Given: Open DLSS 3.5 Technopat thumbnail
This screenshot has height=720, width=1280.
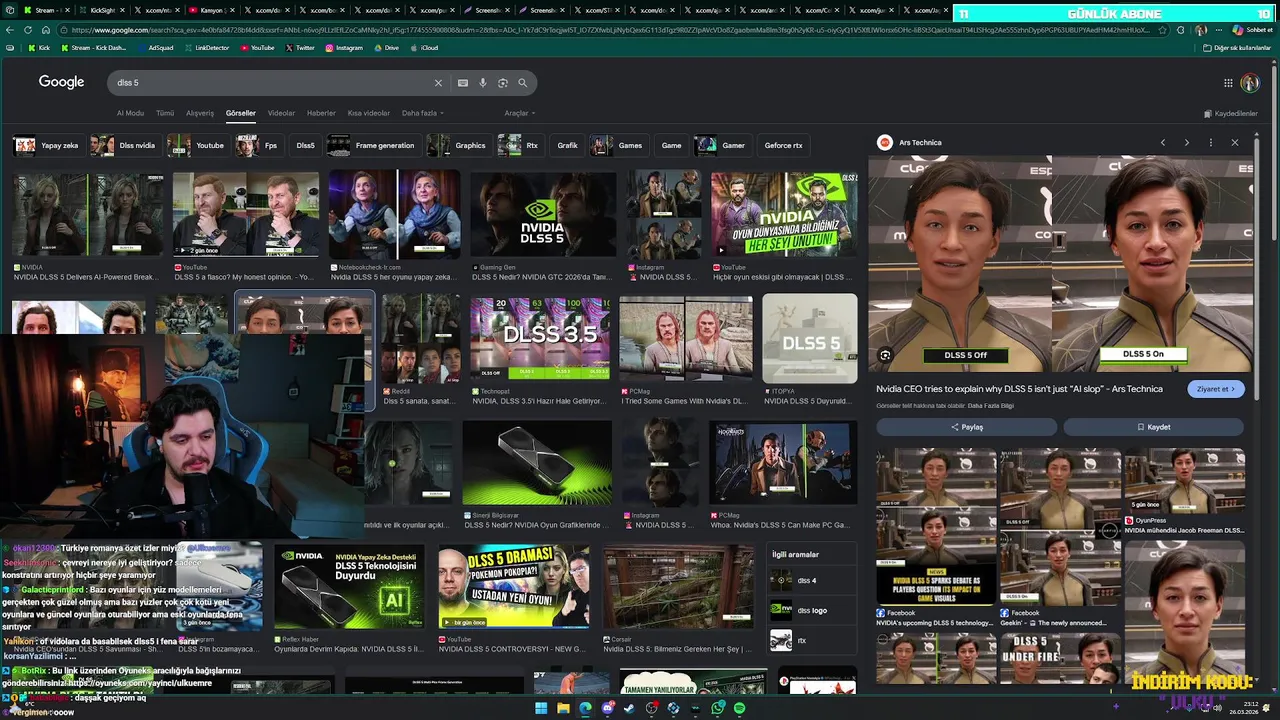Looking at the screenshot, I should tap(540, 338).
